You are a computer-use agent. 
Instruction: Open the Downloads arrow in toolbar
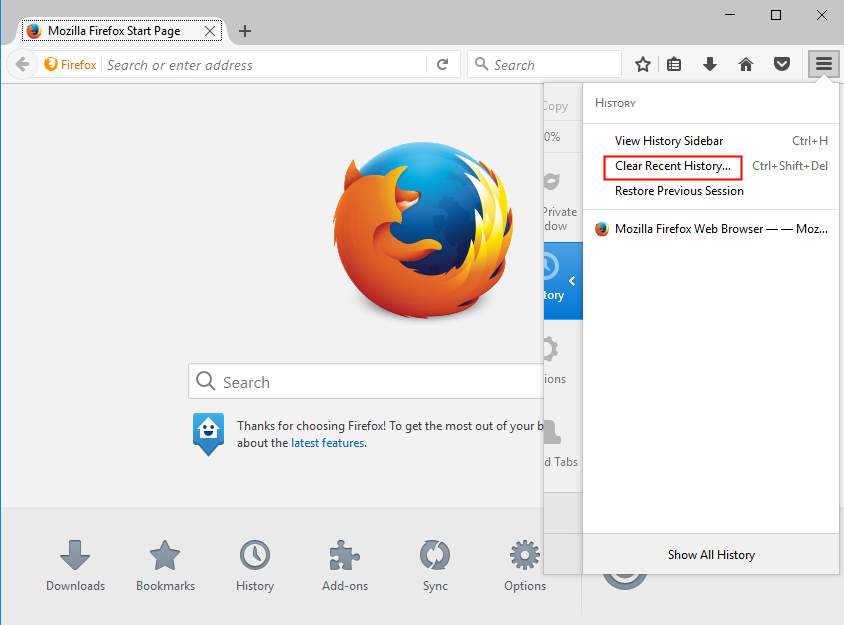coord(710,64)
